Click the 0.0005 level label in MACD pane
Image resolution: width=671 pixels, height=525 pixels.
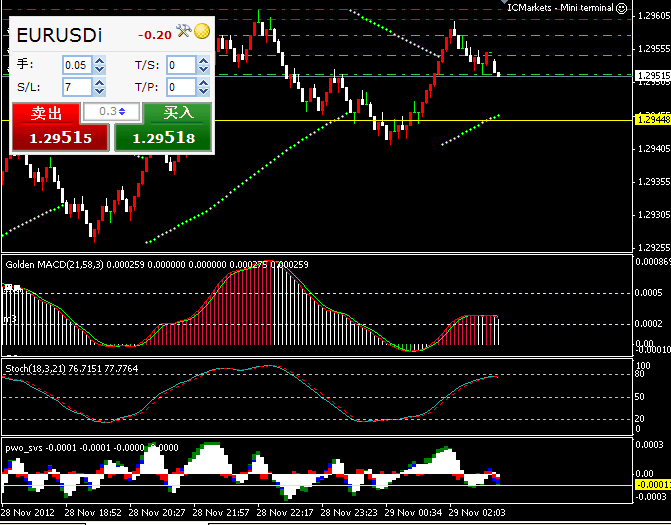tap(649, 293)
